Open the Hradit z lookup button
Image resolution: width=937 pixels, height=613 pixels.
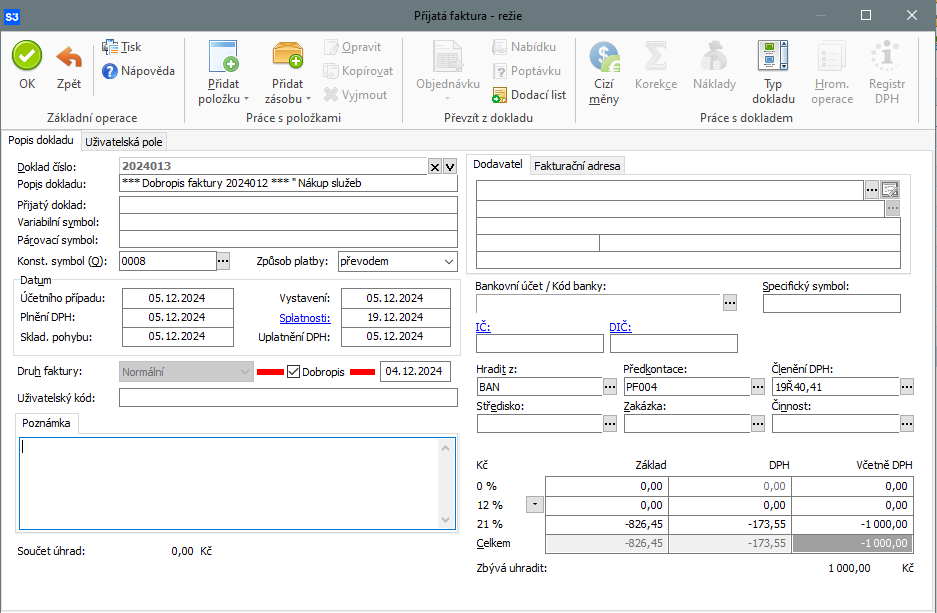(x=610, y=387)
